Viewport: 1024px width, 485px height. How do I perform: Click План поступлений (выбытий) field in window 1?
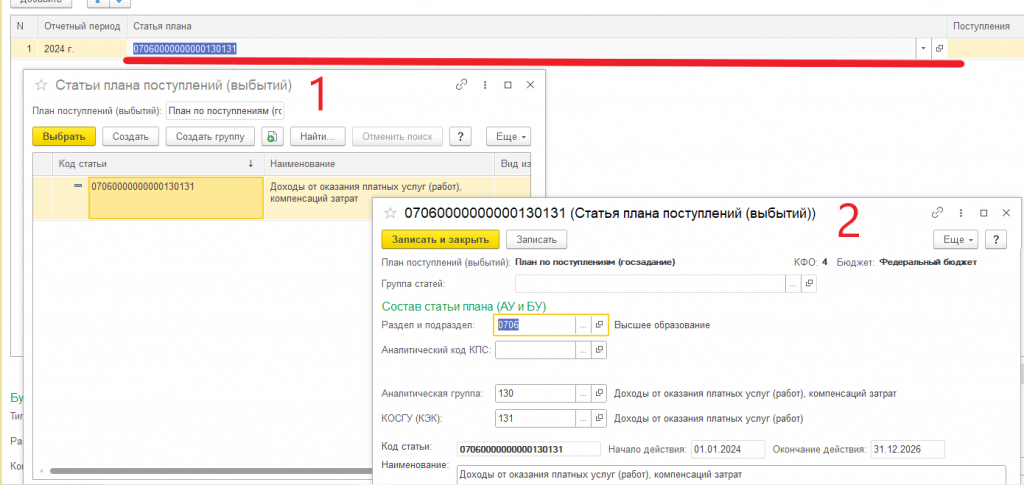[x=225, y=111]
